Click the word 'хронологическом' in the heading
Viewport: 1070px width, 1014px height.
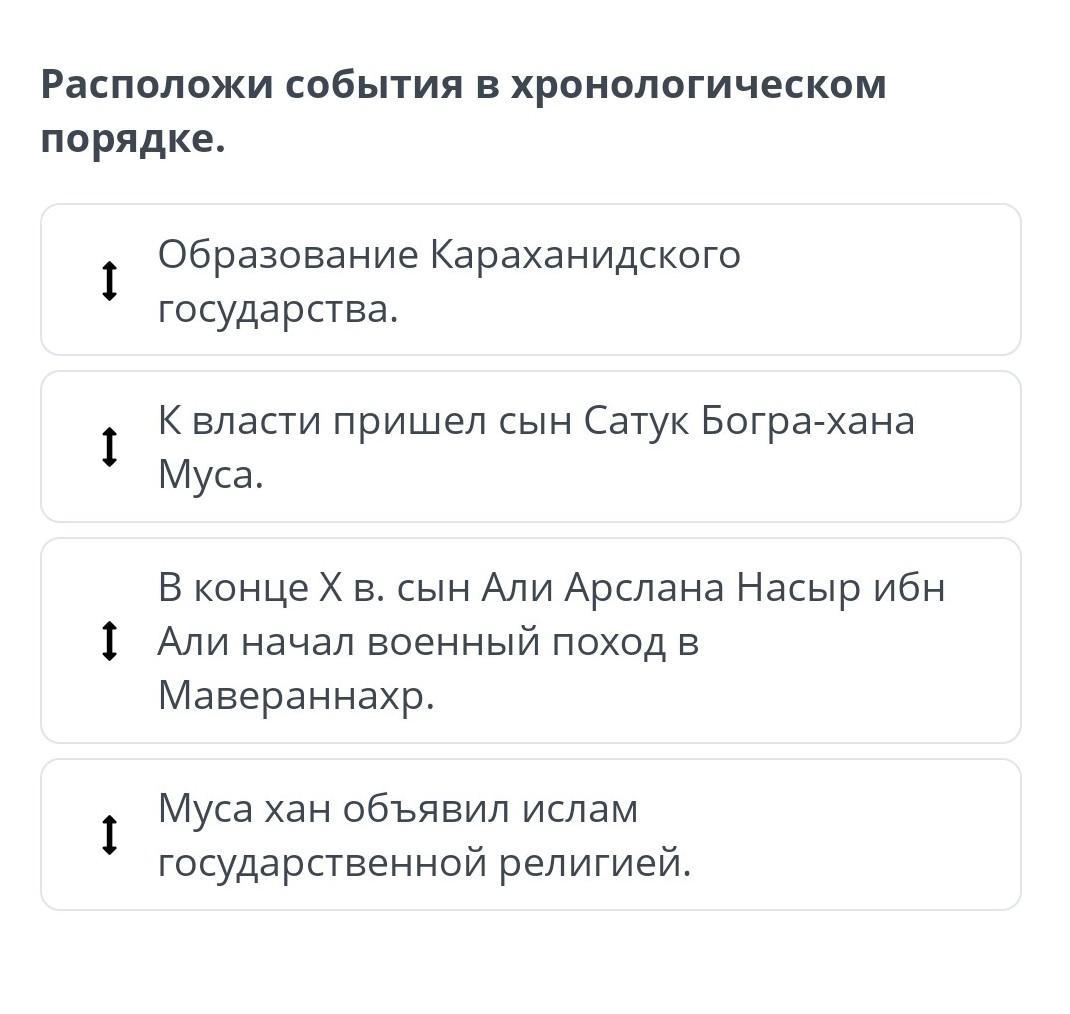point(698,85)
